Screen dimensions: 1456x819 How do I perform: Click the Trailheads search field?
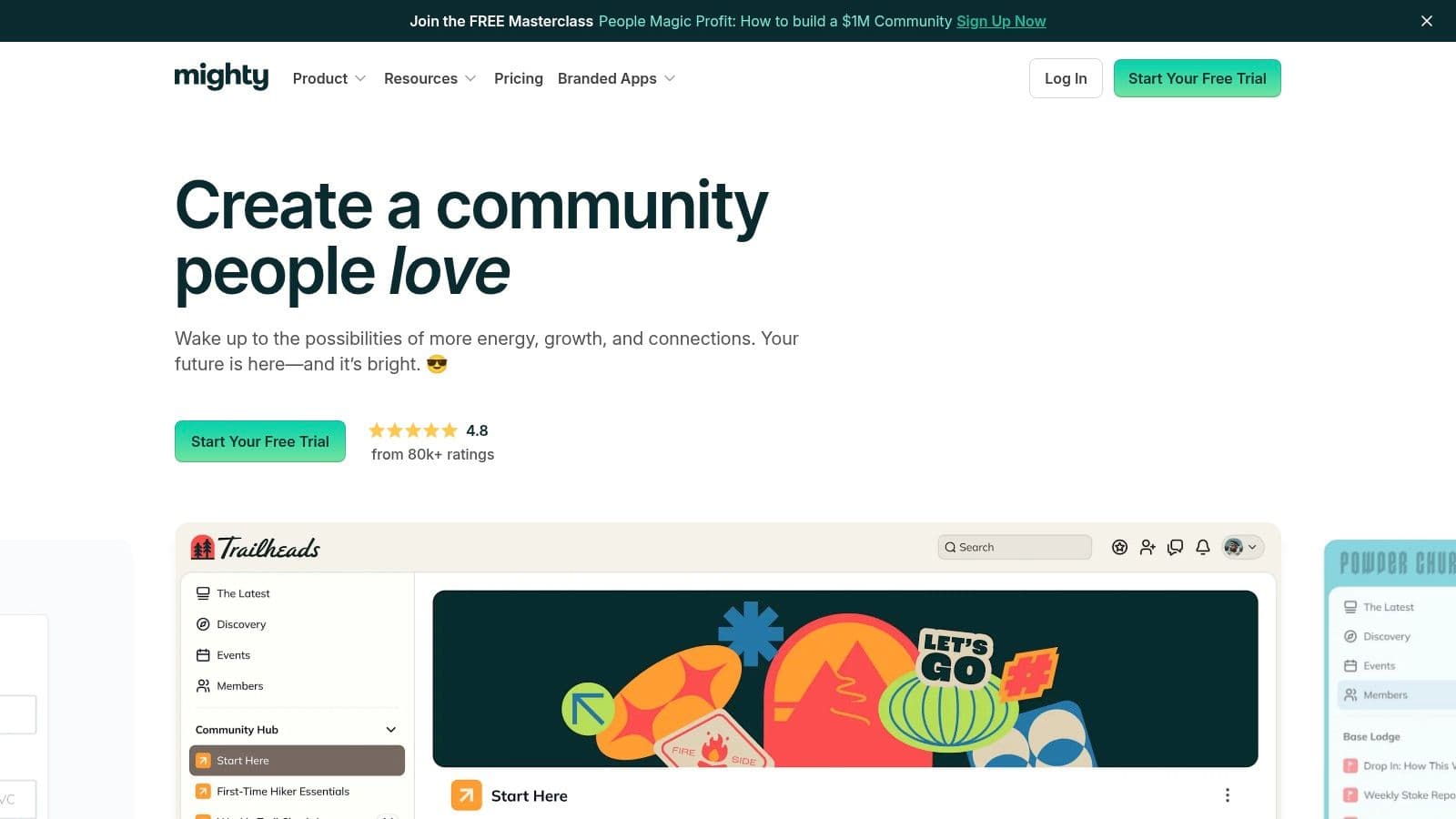tap(1015, 547)
